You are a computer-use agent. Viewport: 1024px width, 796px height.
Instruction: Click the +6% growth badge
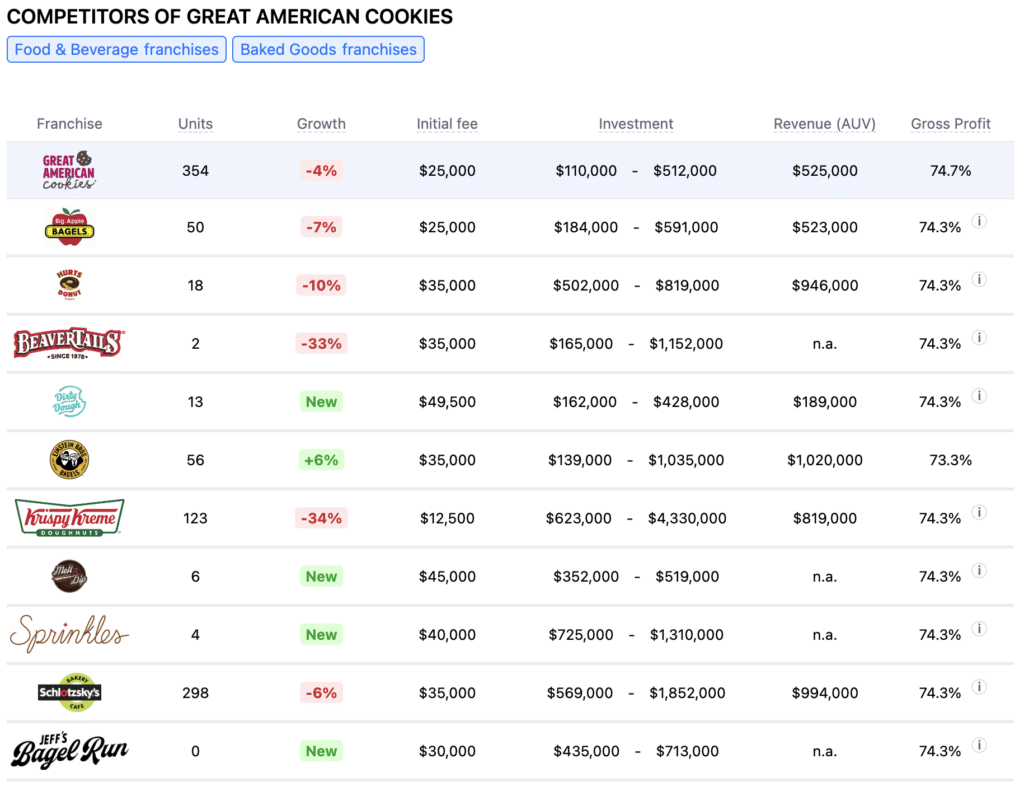click(x=321, y=460)
